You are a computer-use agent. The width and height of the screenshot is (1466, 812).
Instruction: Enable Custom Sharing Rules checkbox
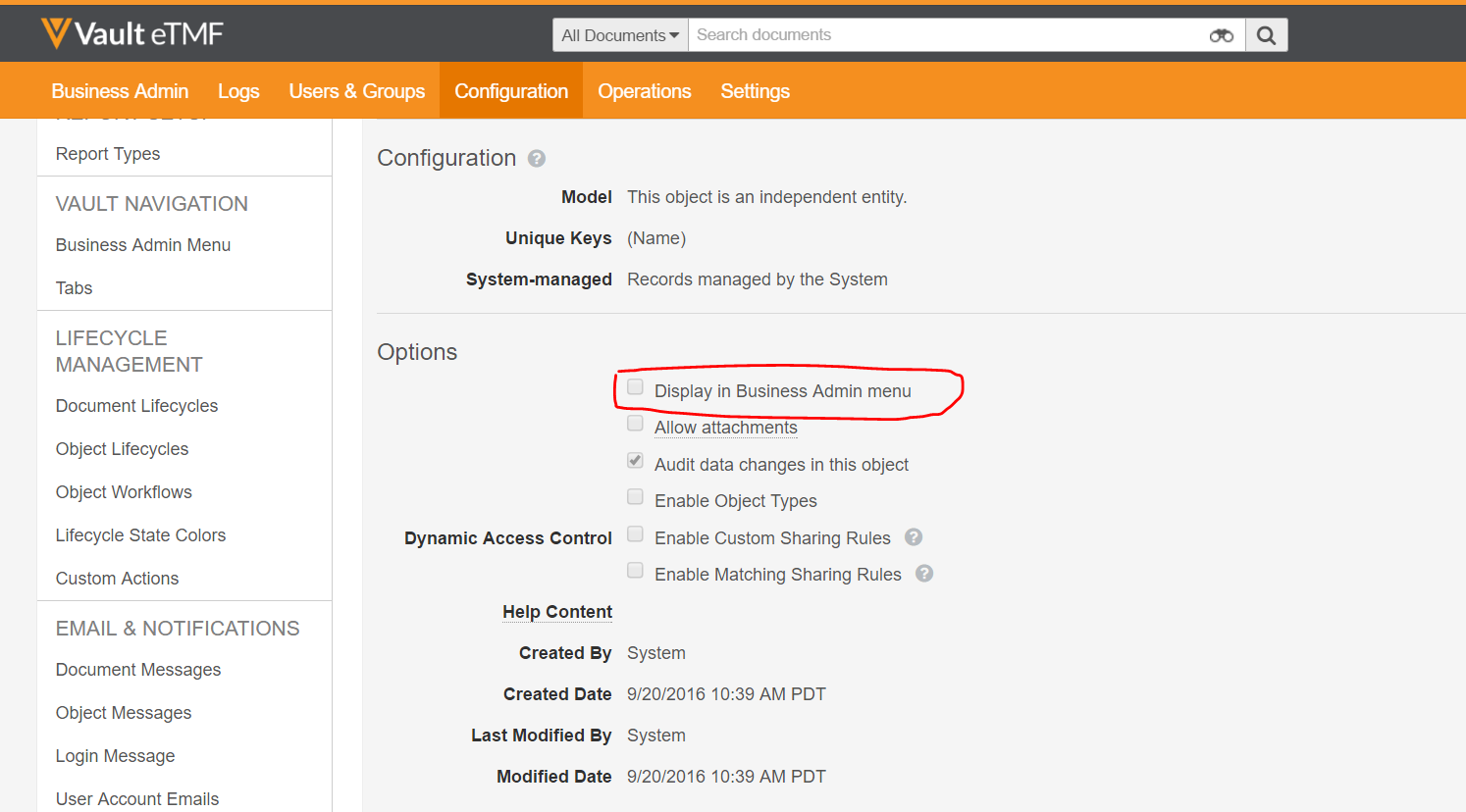(636, 534)
